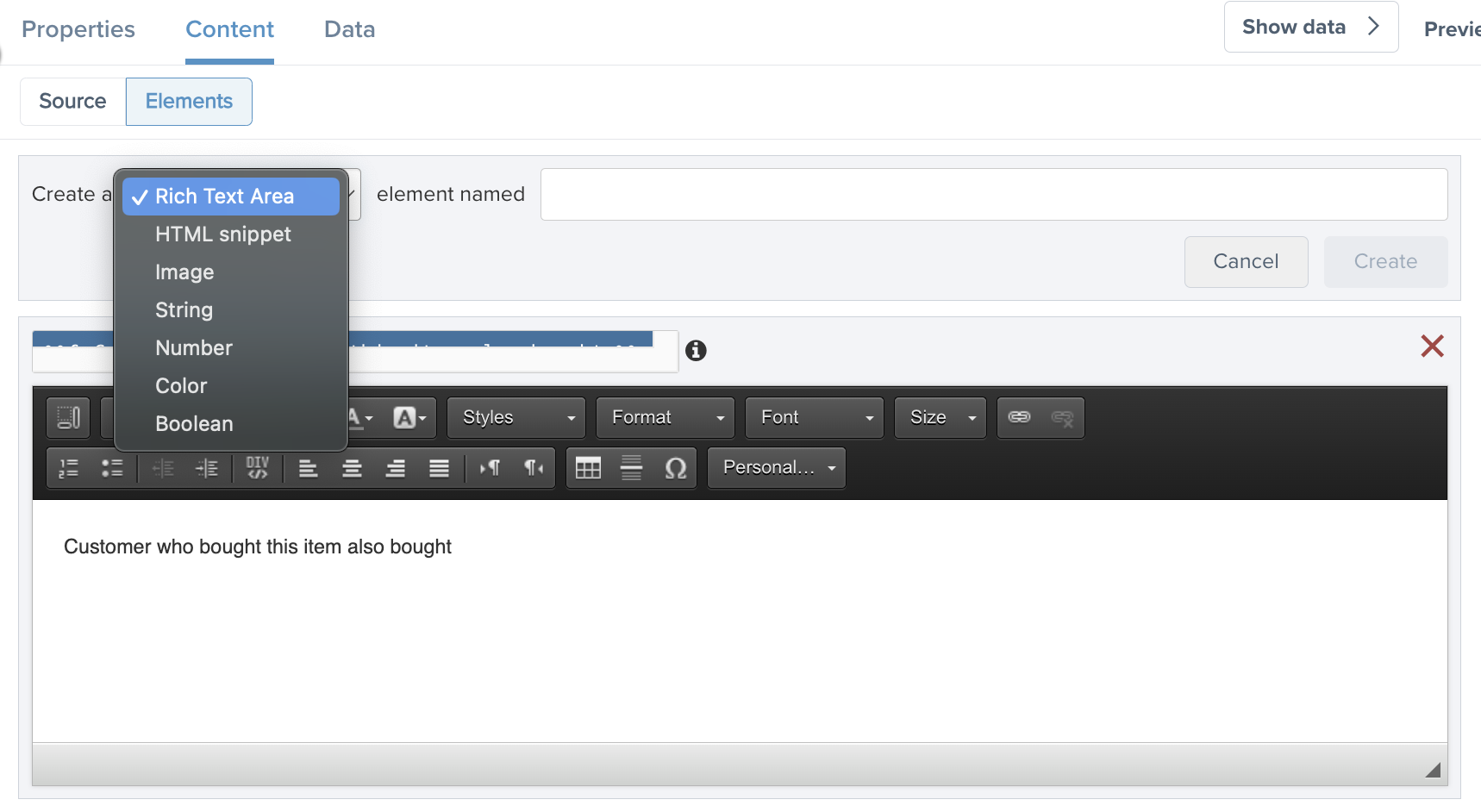
Task: Switch to the Data tab
Action: tap(350, 29)
